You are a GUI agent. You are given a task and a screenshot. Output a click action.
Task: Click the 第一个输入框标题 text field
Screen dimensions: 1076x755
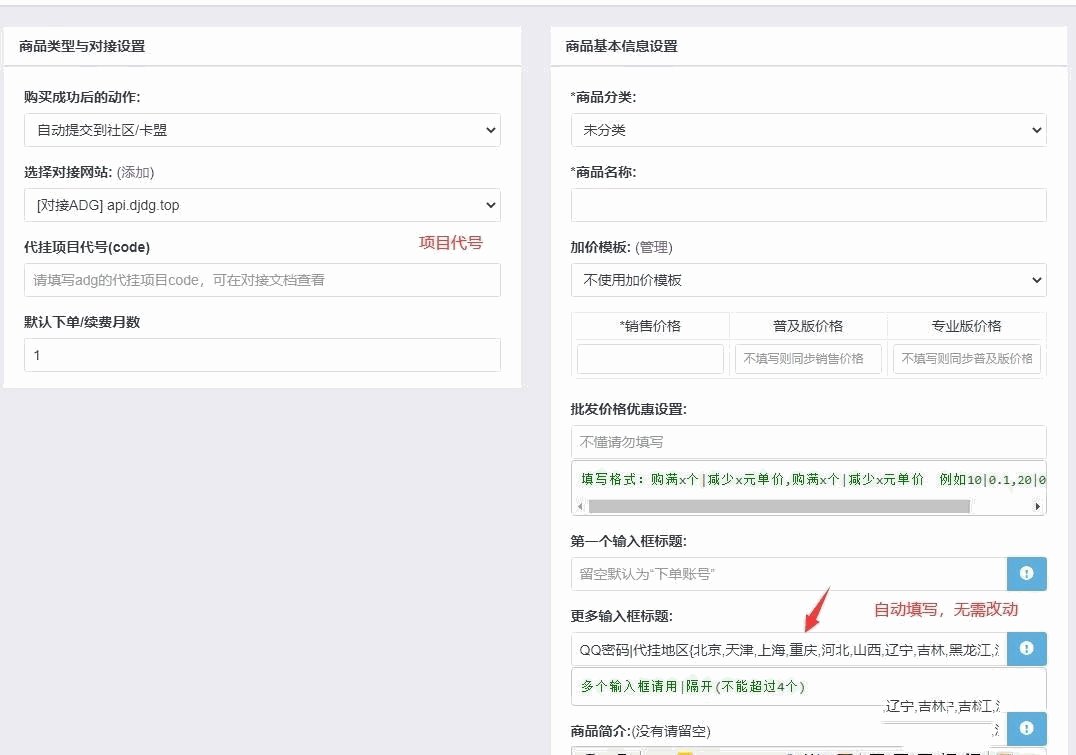788,574
